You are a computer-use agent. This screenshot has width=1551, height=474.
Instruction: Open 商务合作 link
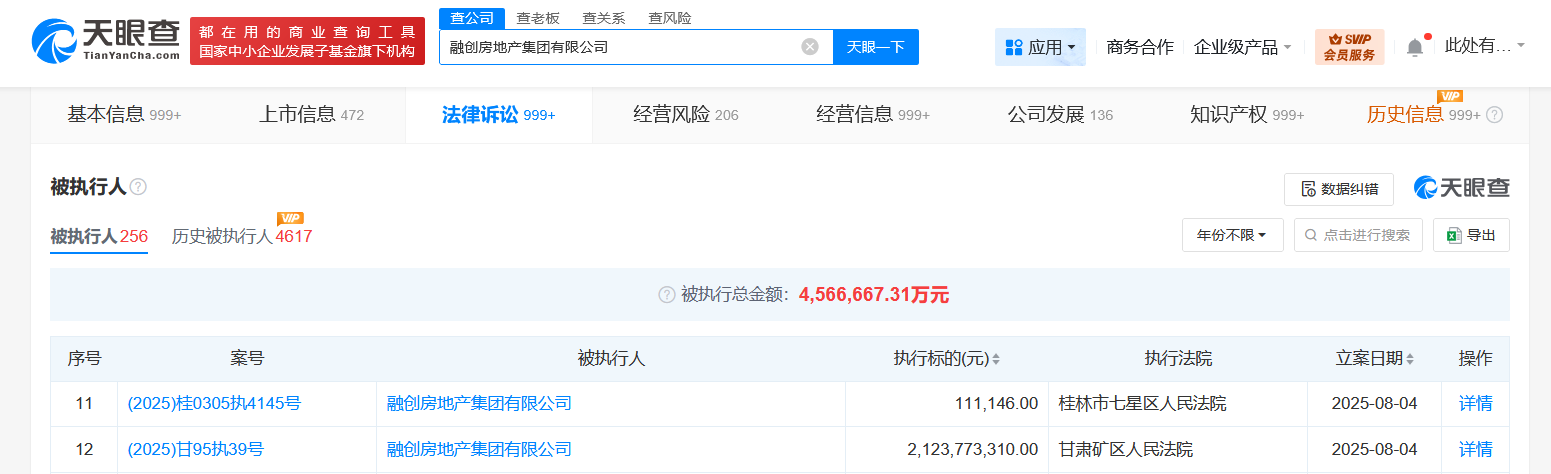coord(1140,47)
